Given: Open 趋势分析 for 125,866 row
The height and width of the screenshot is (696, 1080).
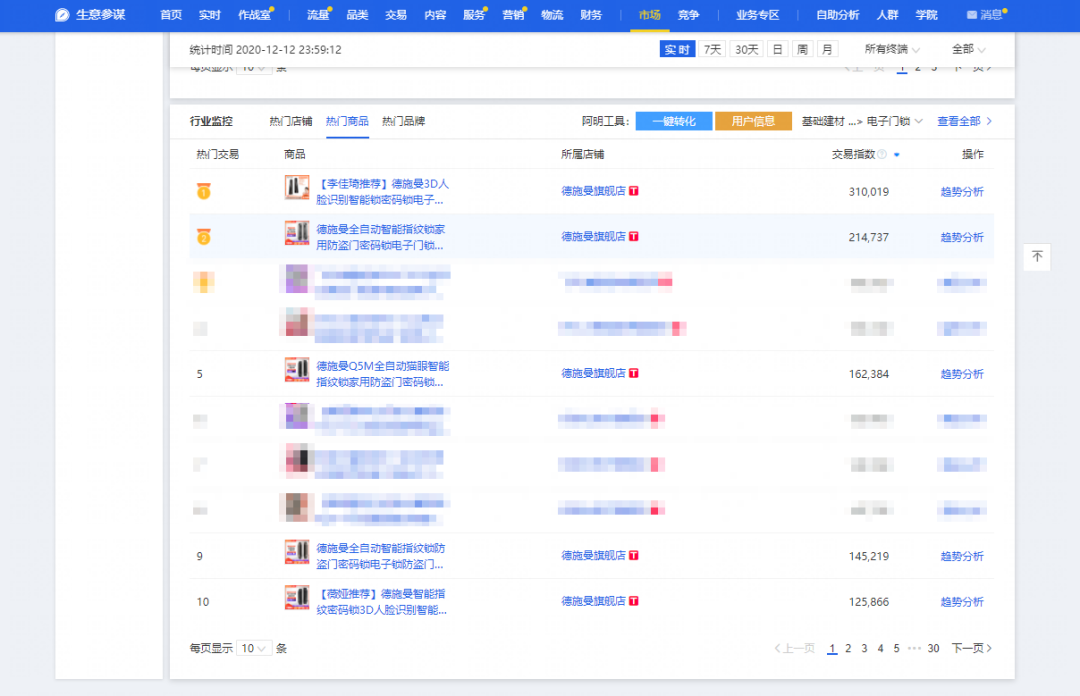Looking at the screenshot, I should (x=962, y=602).
